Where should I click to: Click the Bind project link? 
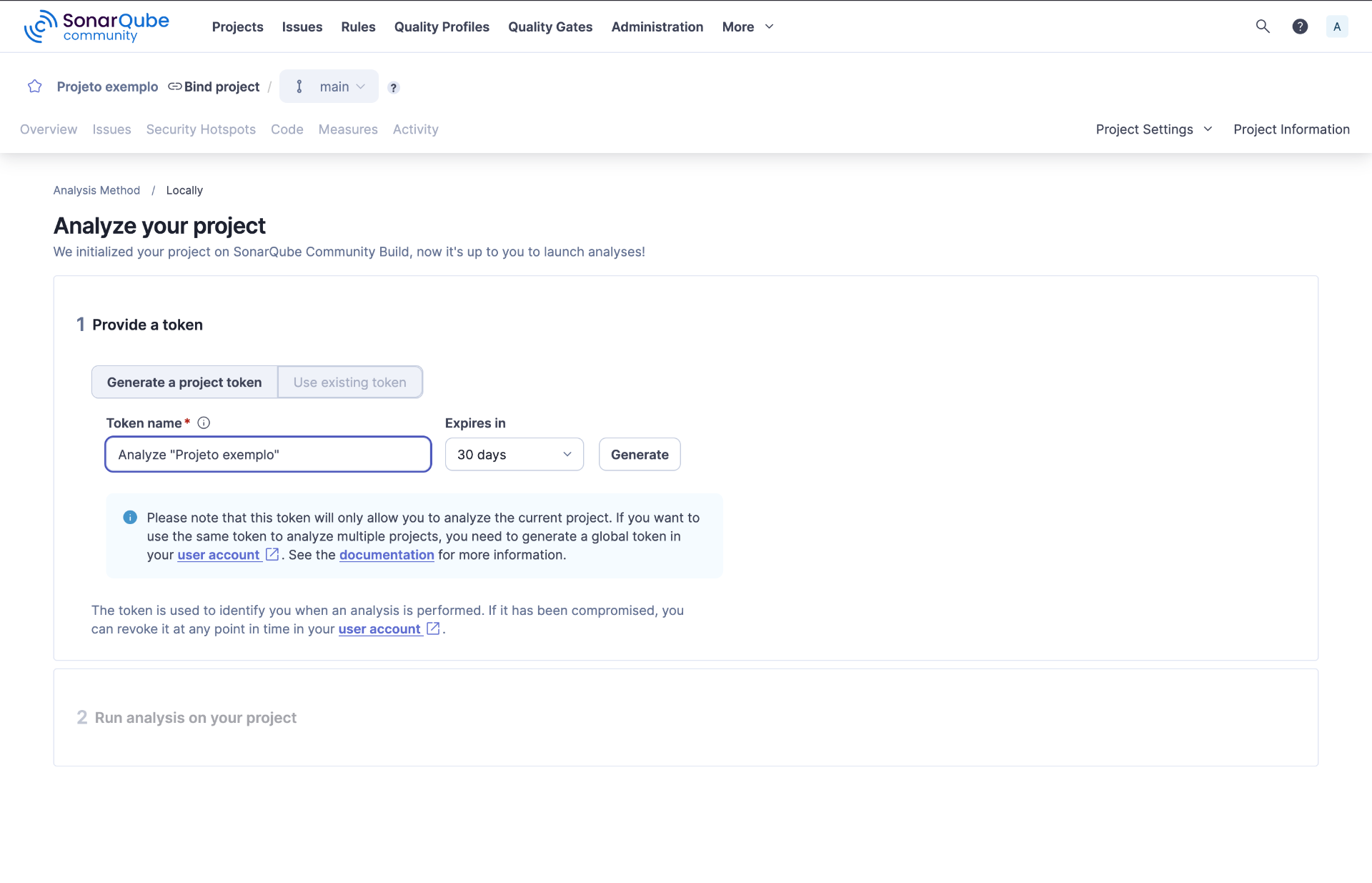pos(214,87)
